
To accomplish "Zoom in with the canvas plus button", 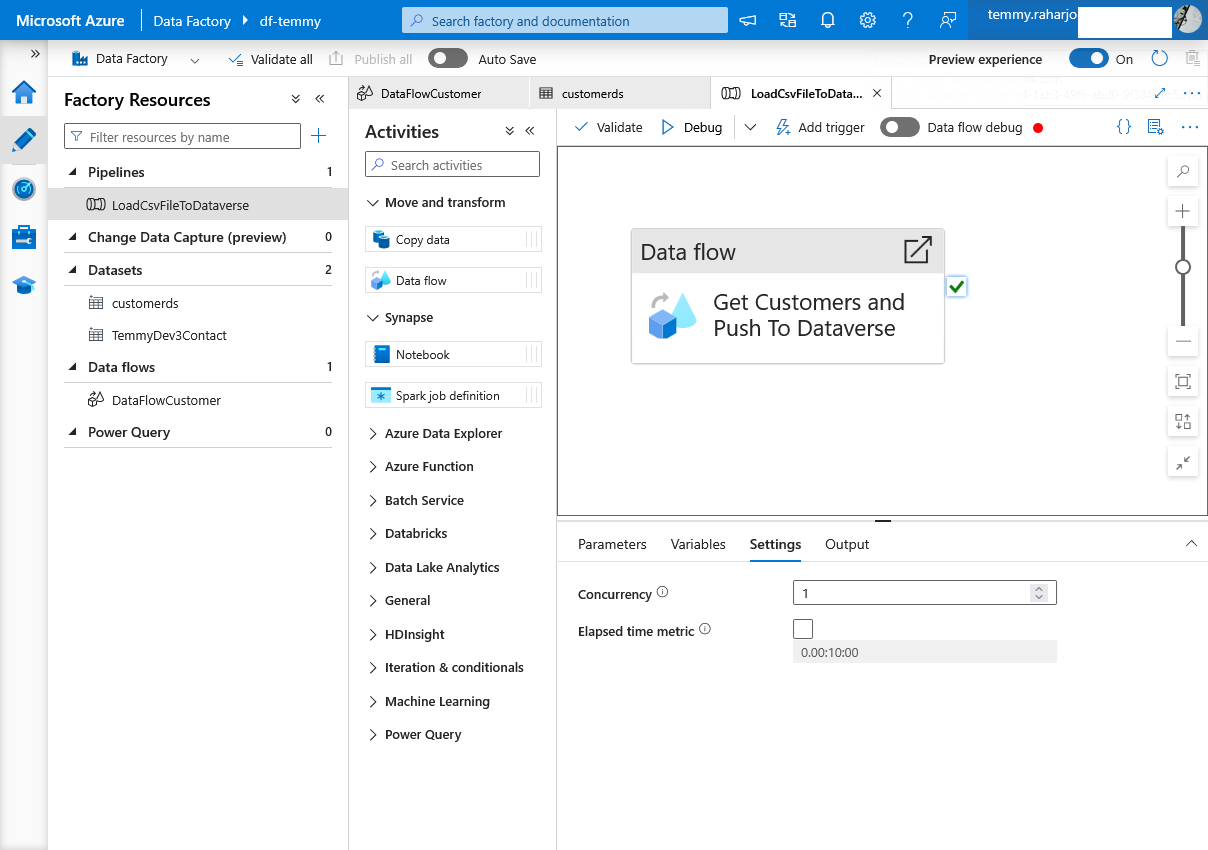I will 1183,211.
